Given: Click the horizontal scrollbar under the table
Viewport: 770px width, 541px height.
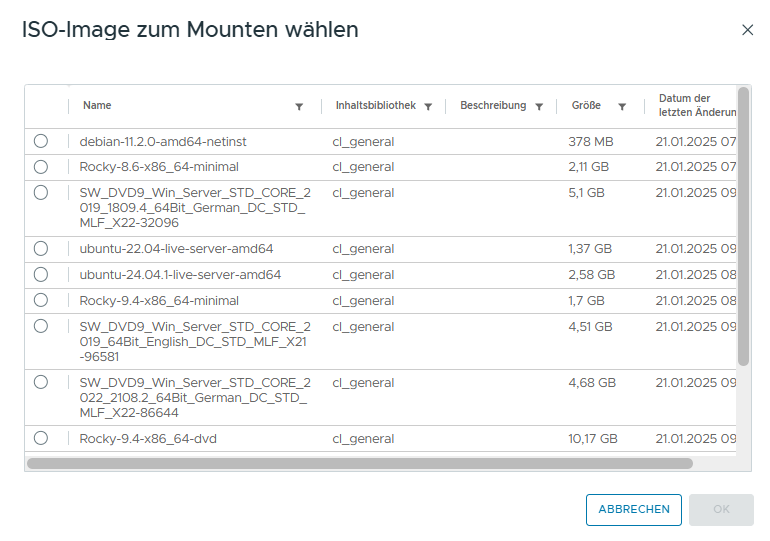Looking at the screenshot, I should point(360,463).
